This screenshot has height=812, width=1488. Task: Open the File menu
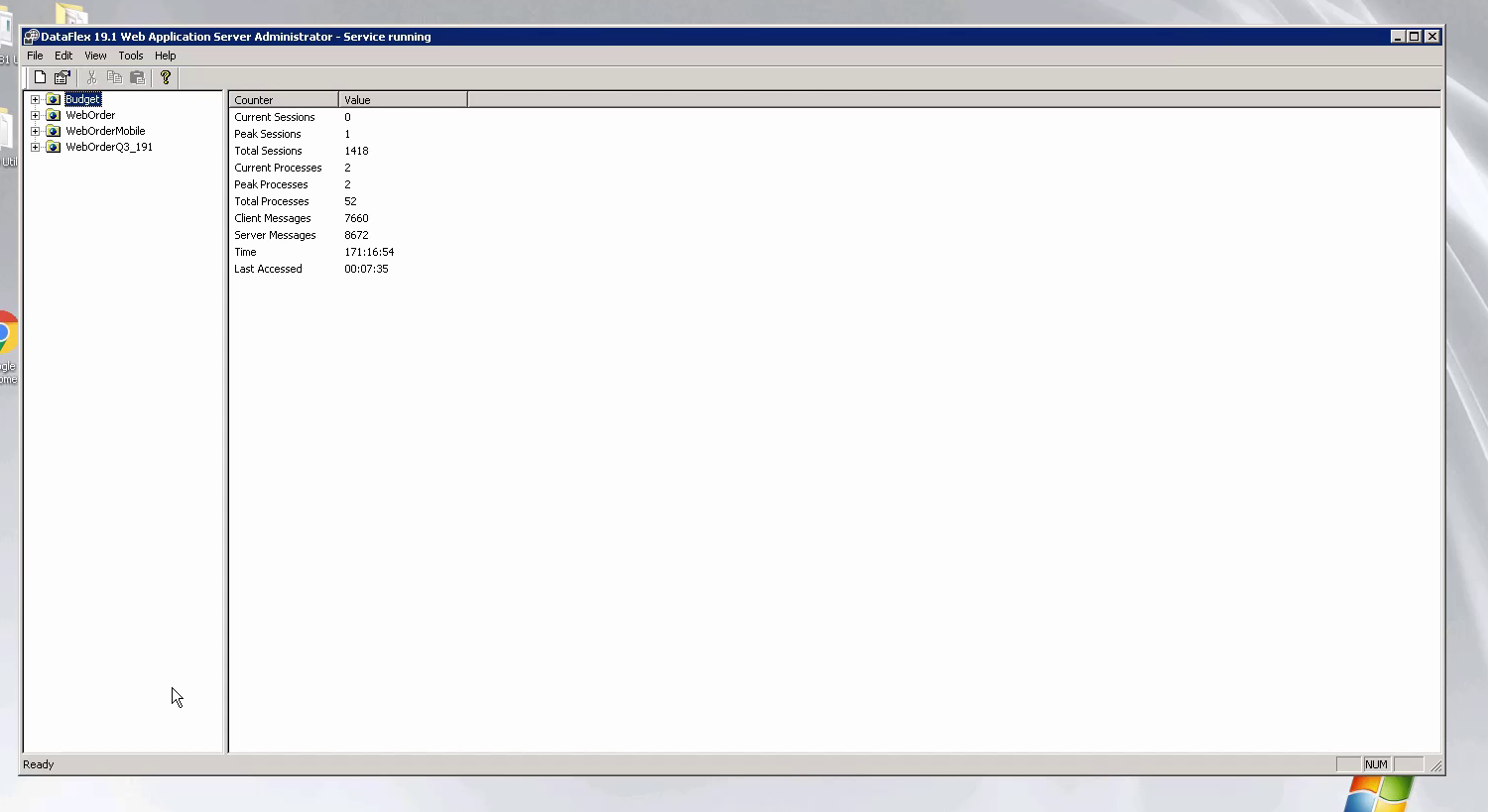pos(35,56)
